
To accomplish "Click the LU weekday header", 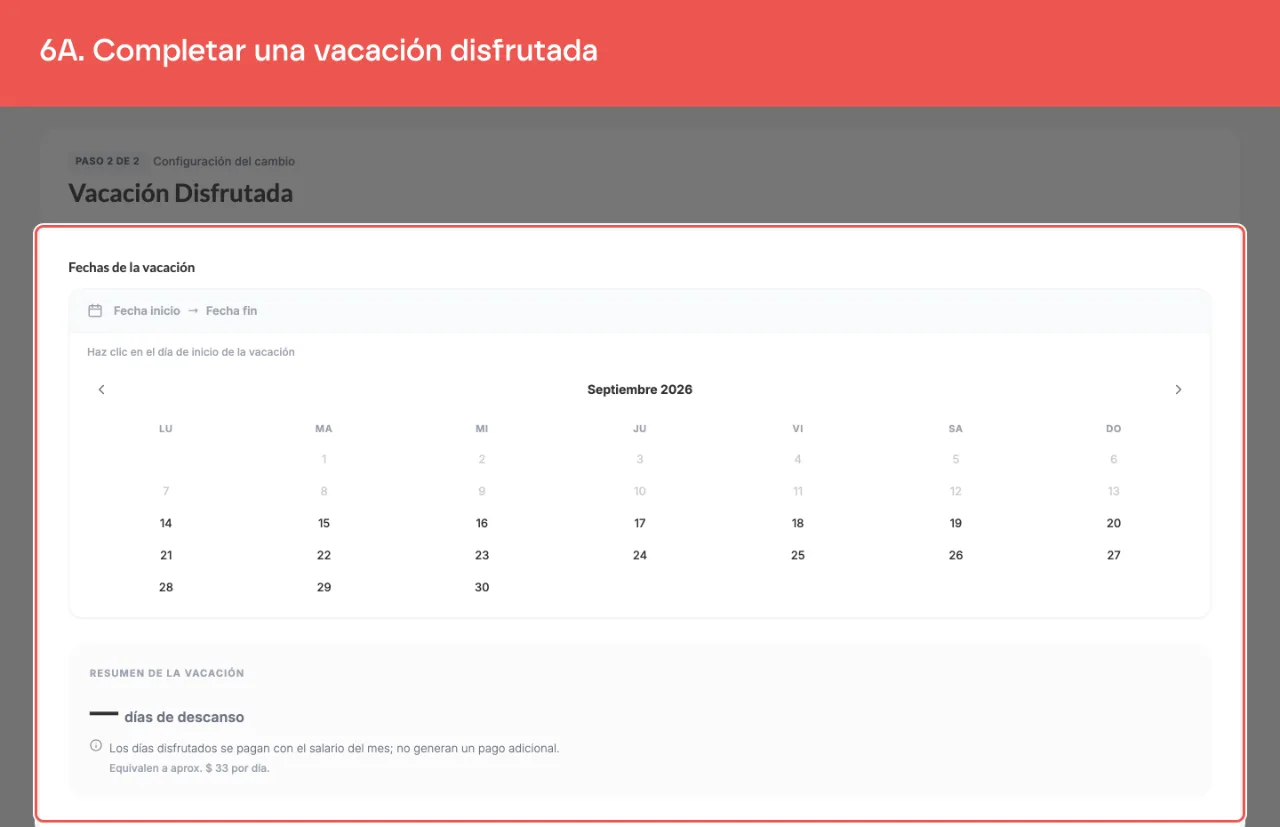I will pyautogui.click(x=166, y=429).
